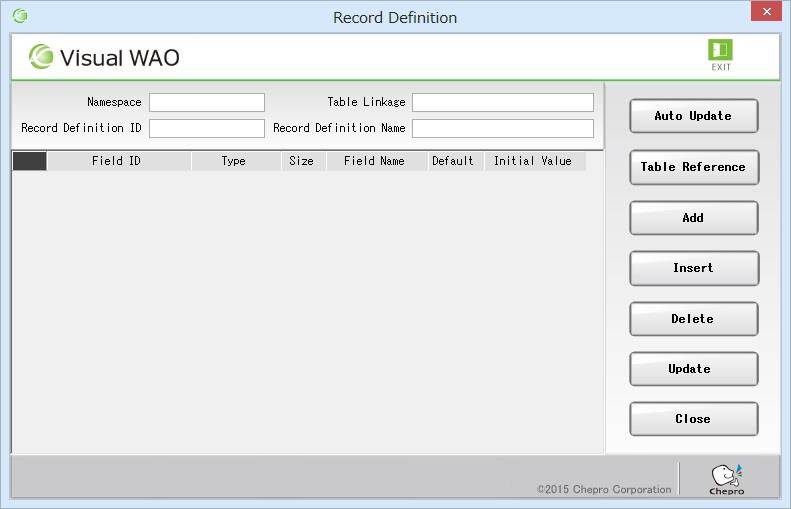791x509 pixels.
Task: Click the title bar application icon
Action: (x=20, y=16)
